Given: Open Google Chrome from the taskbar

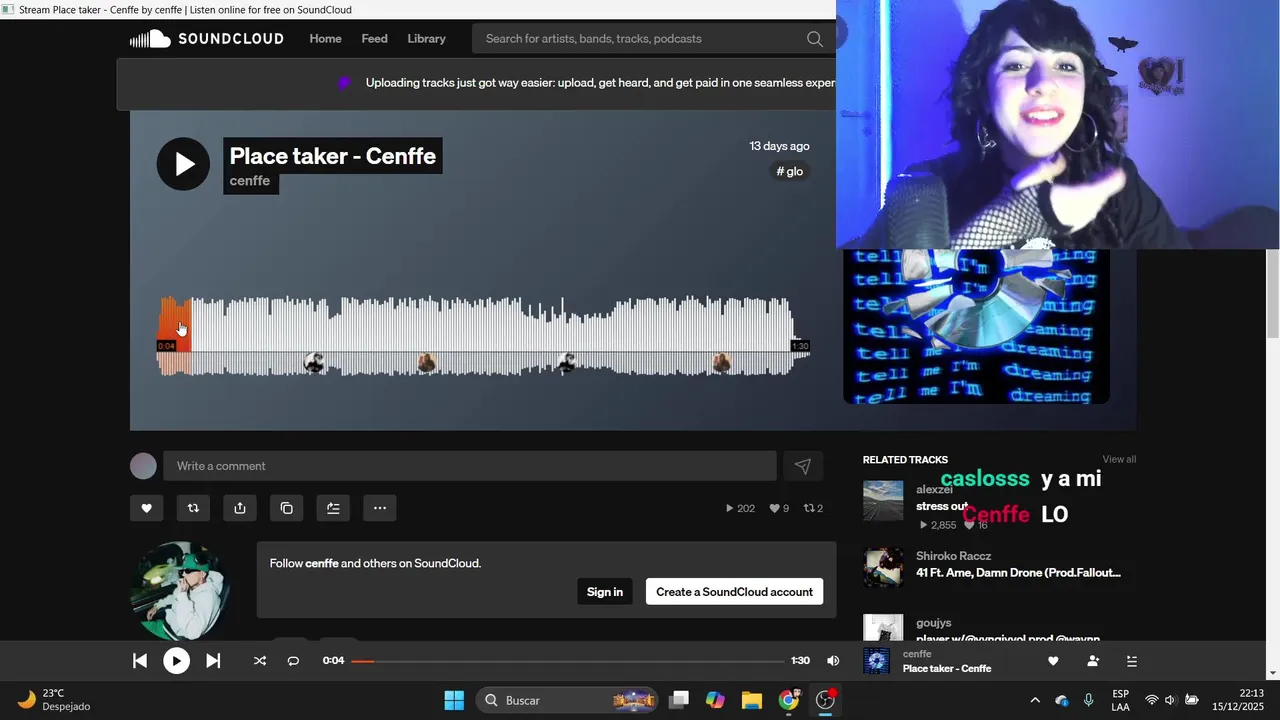Looking at the screenshot, I should coord(789,700).
